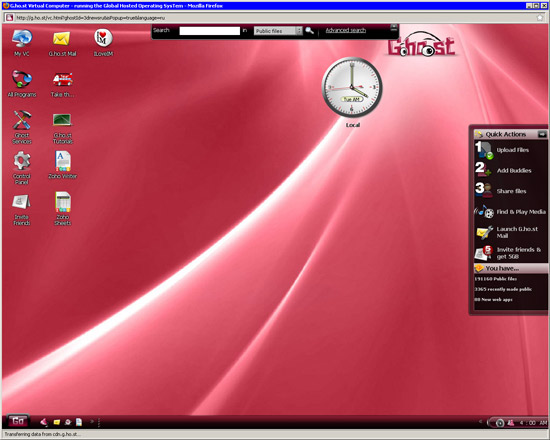Image resolution: width=550 pixels, height=440 pixels.
Task: Click the Local analog clock widget
Action: 352,87
